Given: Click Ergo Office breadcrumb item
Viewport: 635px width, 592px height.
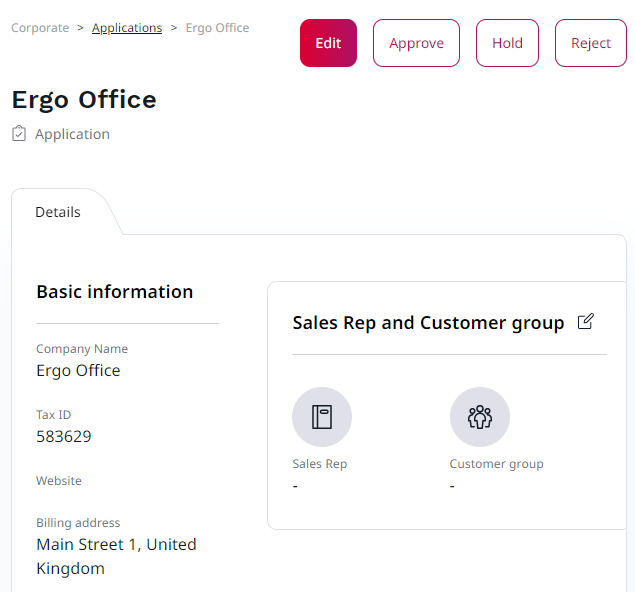Looking at the screenshot, I should [x=217, y=28].
